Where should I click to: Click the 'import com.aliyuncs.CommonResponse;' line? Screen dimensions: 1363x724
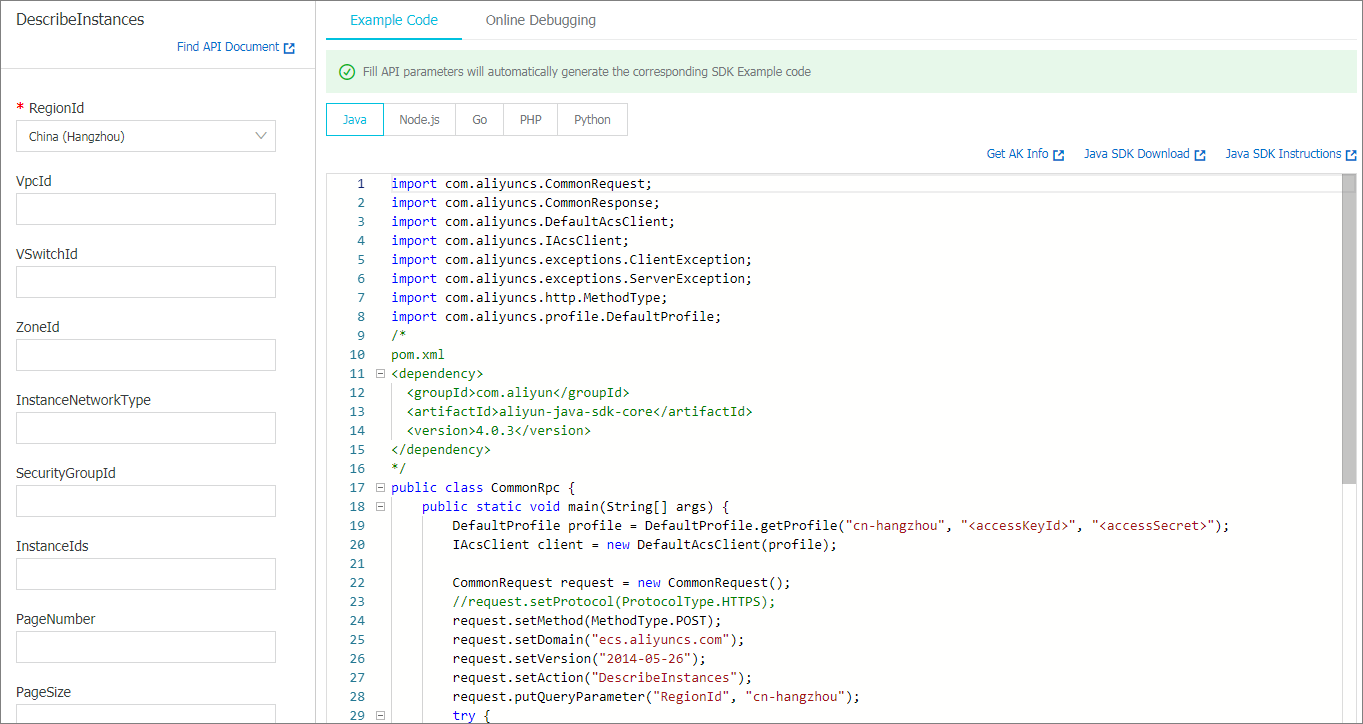(x=525, y=203)
